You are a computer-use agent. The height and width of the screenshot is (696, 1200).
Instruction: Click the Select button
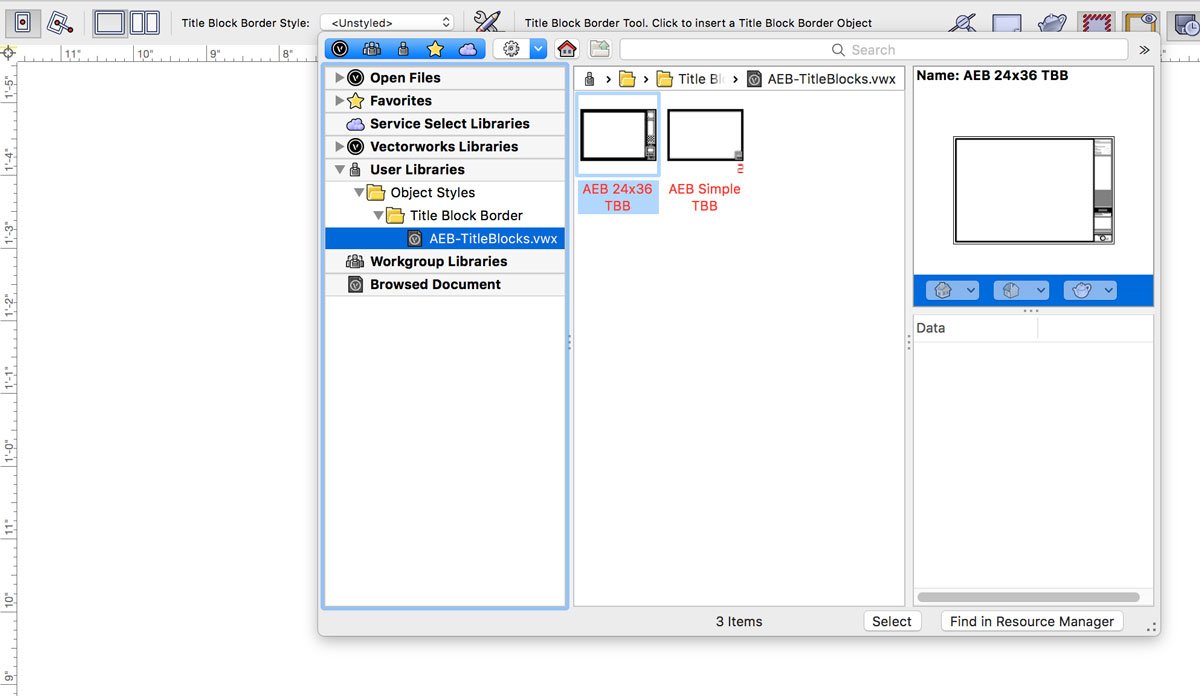pyautogui.click(x=891, y=621)
